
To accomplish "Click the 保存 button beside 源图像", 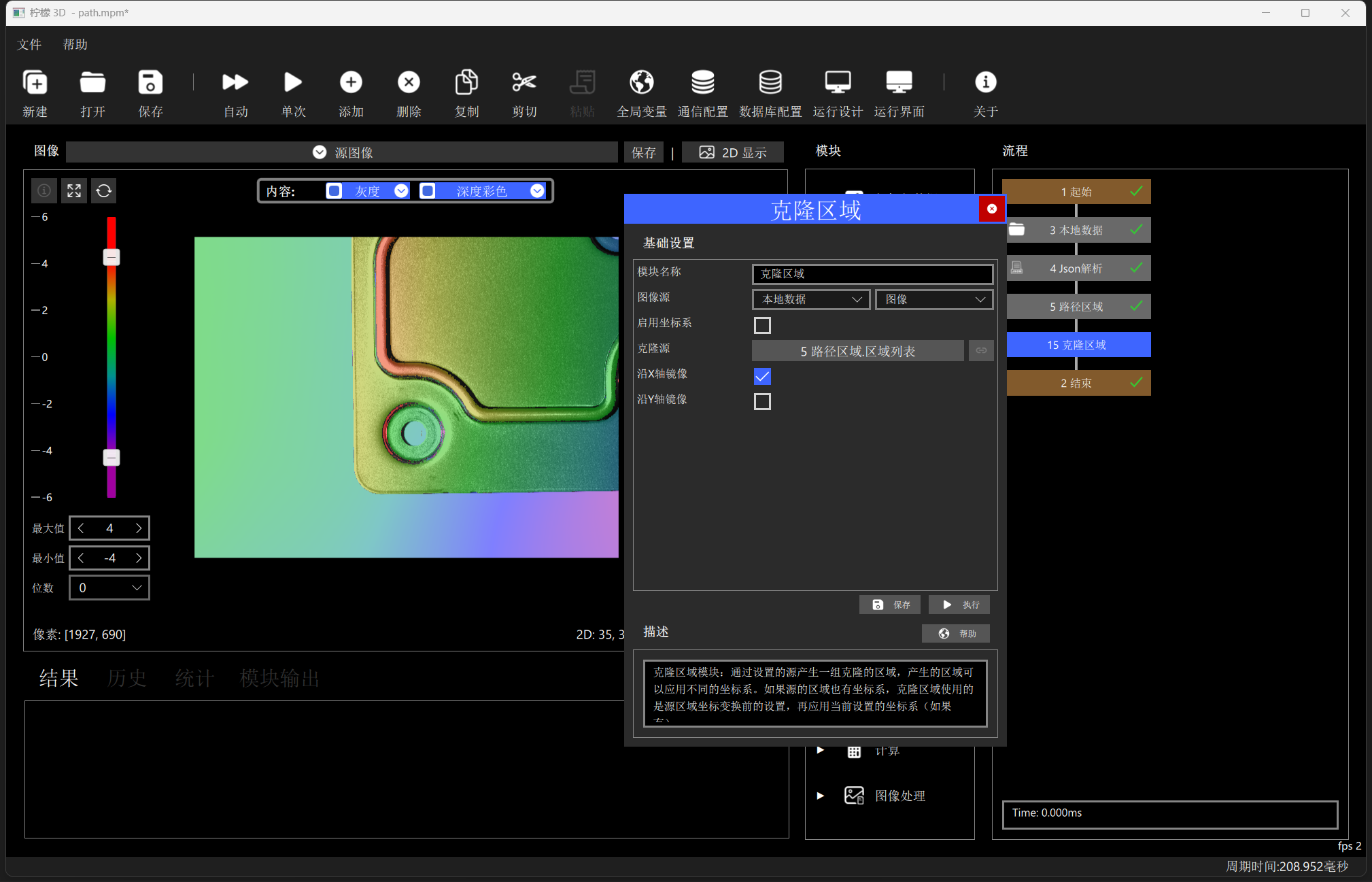I will [644, 152].
